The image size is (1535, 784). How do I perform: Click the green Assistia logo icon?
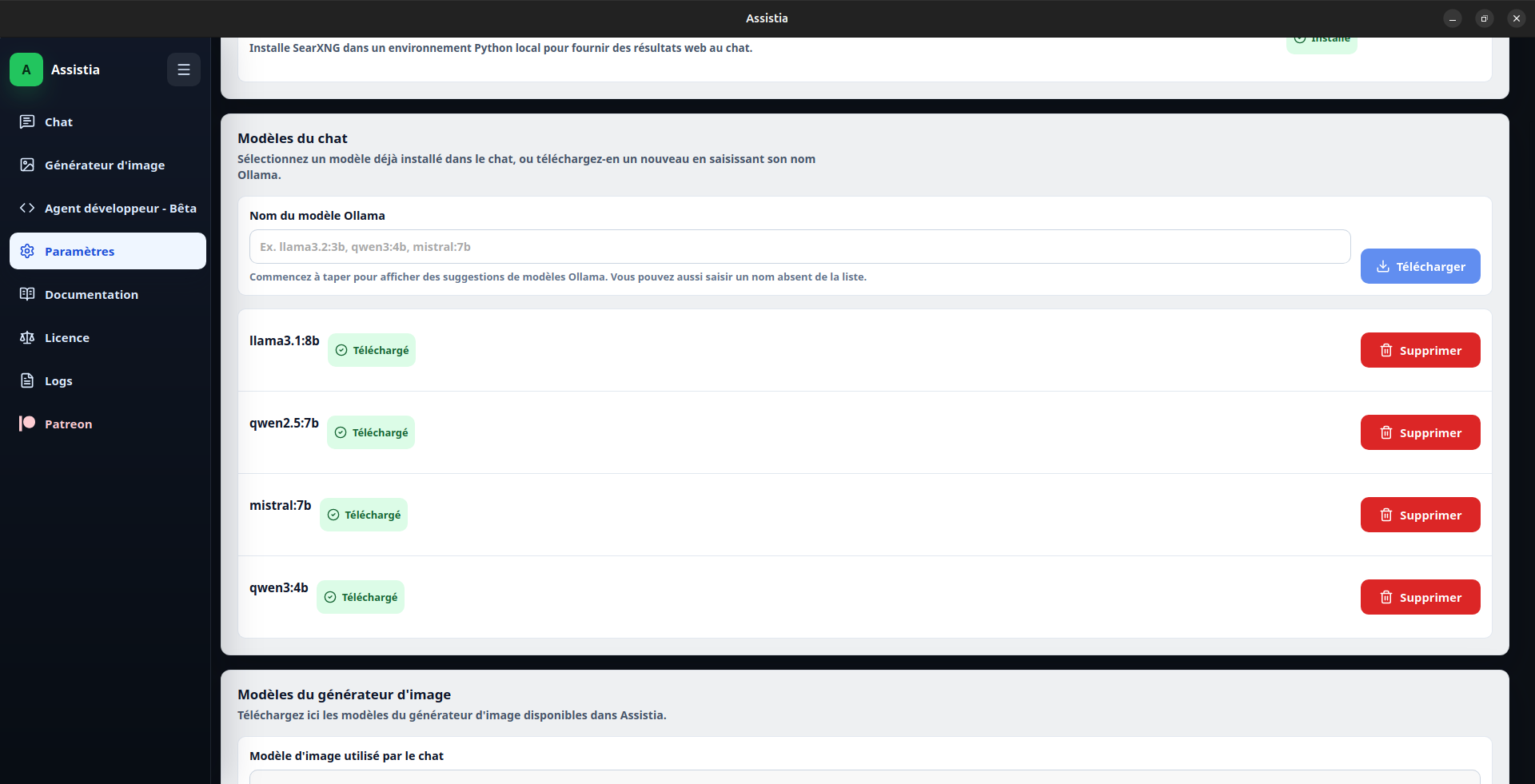pos(26,70)
